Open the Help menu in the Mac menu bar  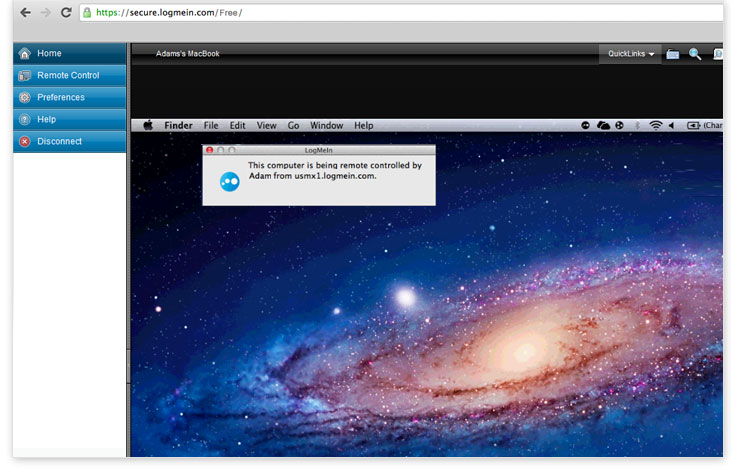click(364, 126)
